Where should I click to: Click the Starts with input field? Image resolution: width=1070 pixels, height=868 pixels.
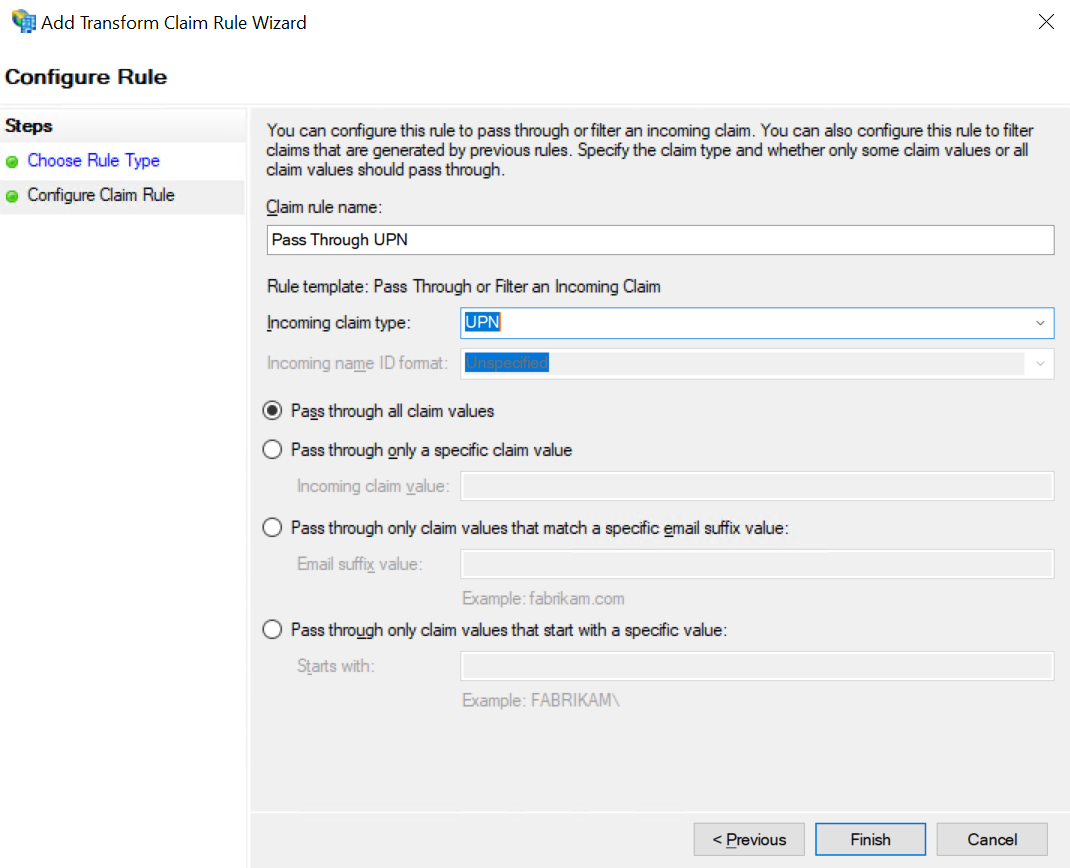pyautogui.click(x=756, y=666)
